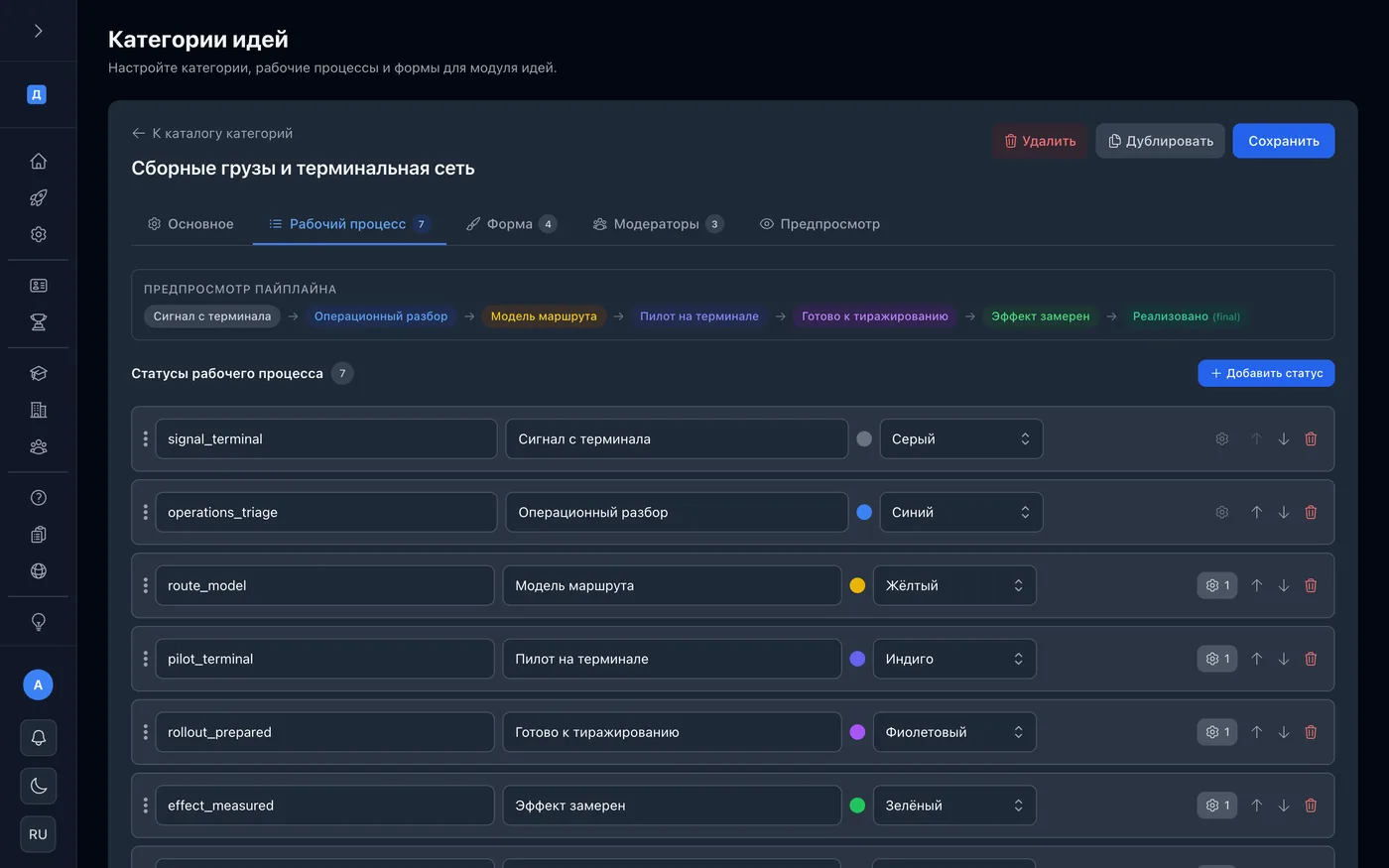This screenshot has width=1389, height=868.
Task: Grab drag handle of signal_terminal row
Action: (145, 438)
